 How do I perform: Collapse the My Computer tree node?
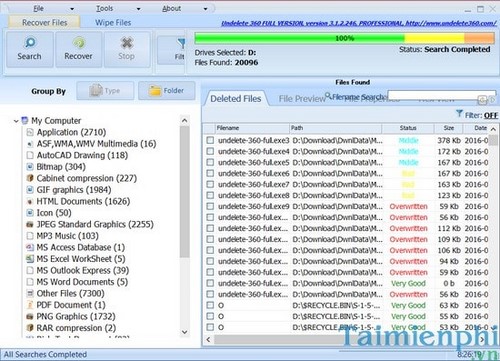16,121
